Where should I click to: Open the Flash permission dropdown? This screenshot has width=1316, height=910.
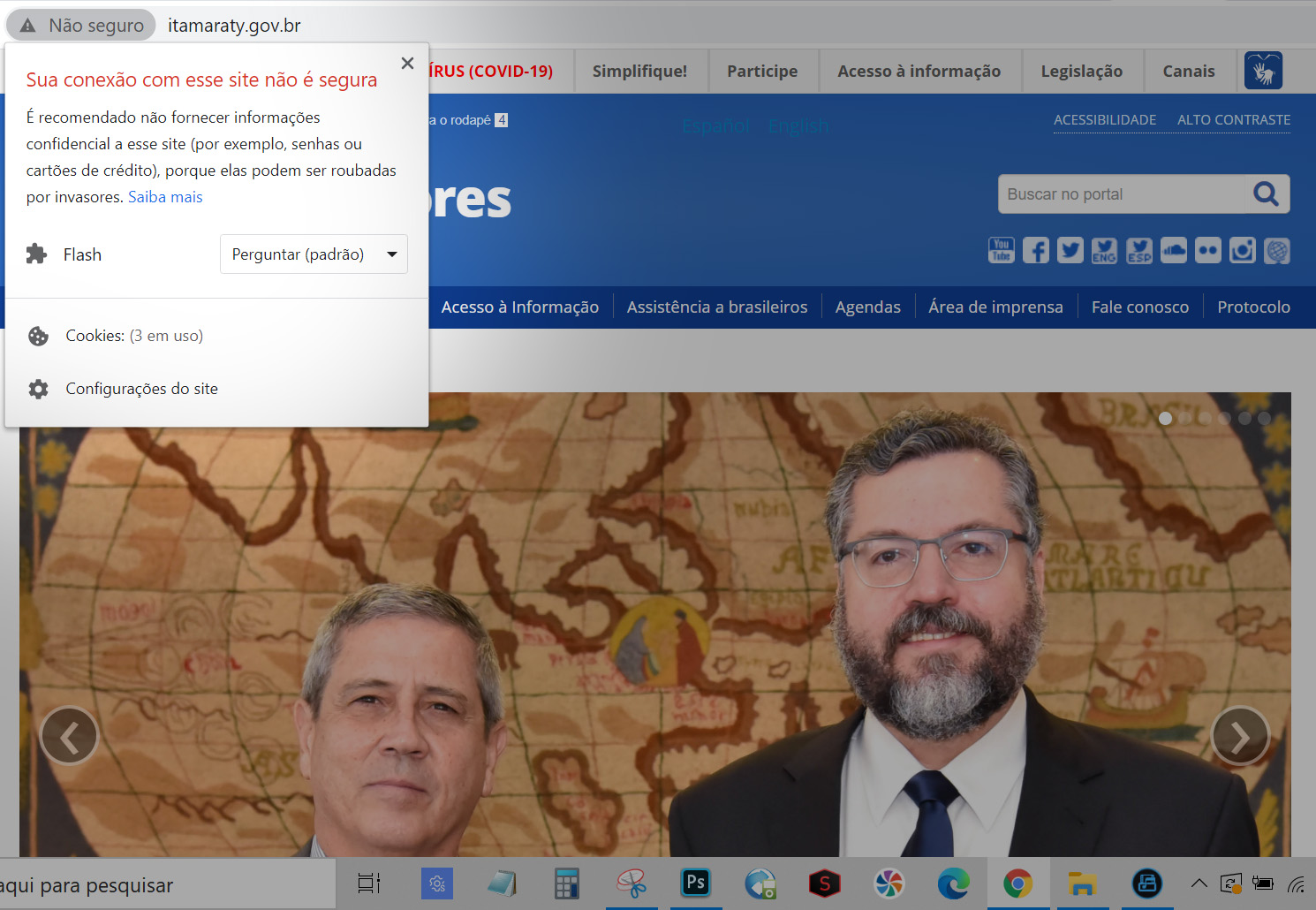pos(314,254)
